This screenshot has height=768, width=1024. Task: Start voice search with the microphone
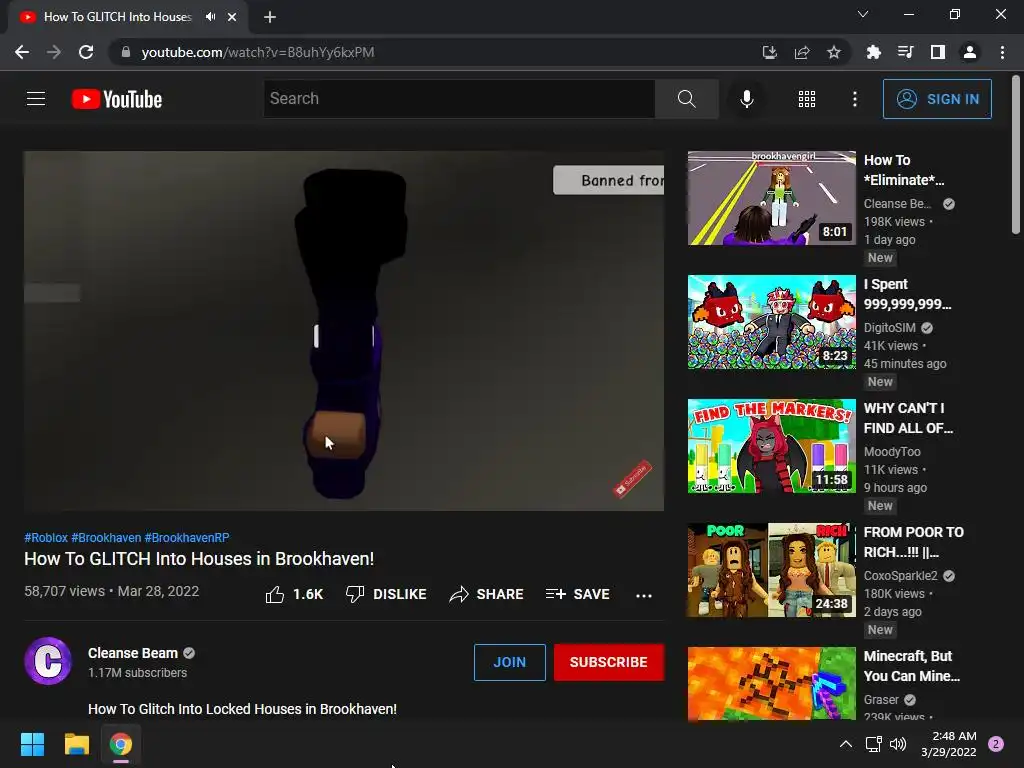(x=746, y=99)
